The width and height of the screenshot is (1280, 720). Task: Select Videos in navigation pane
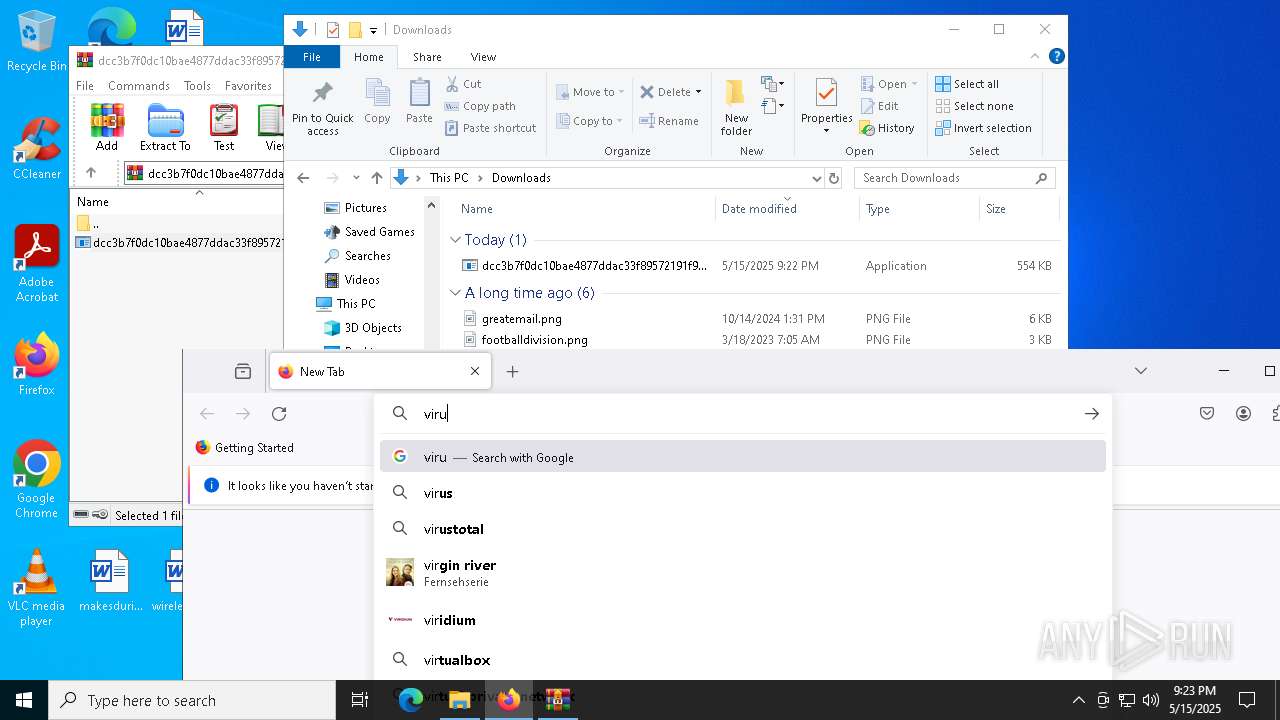pos(362,280)
